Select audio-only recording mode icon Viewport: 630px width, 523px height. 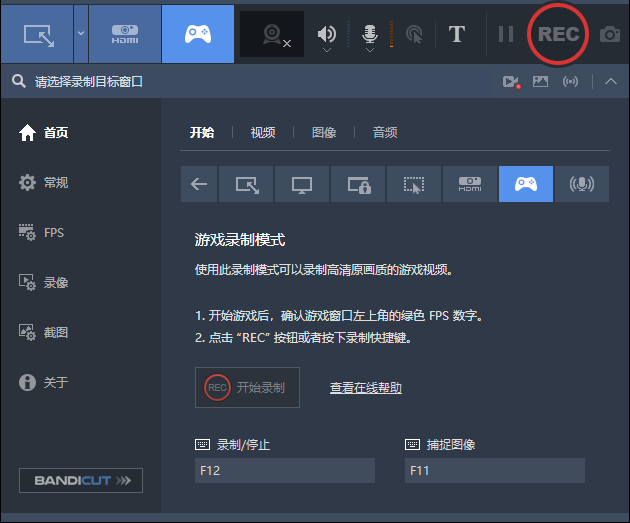point(582,184)
